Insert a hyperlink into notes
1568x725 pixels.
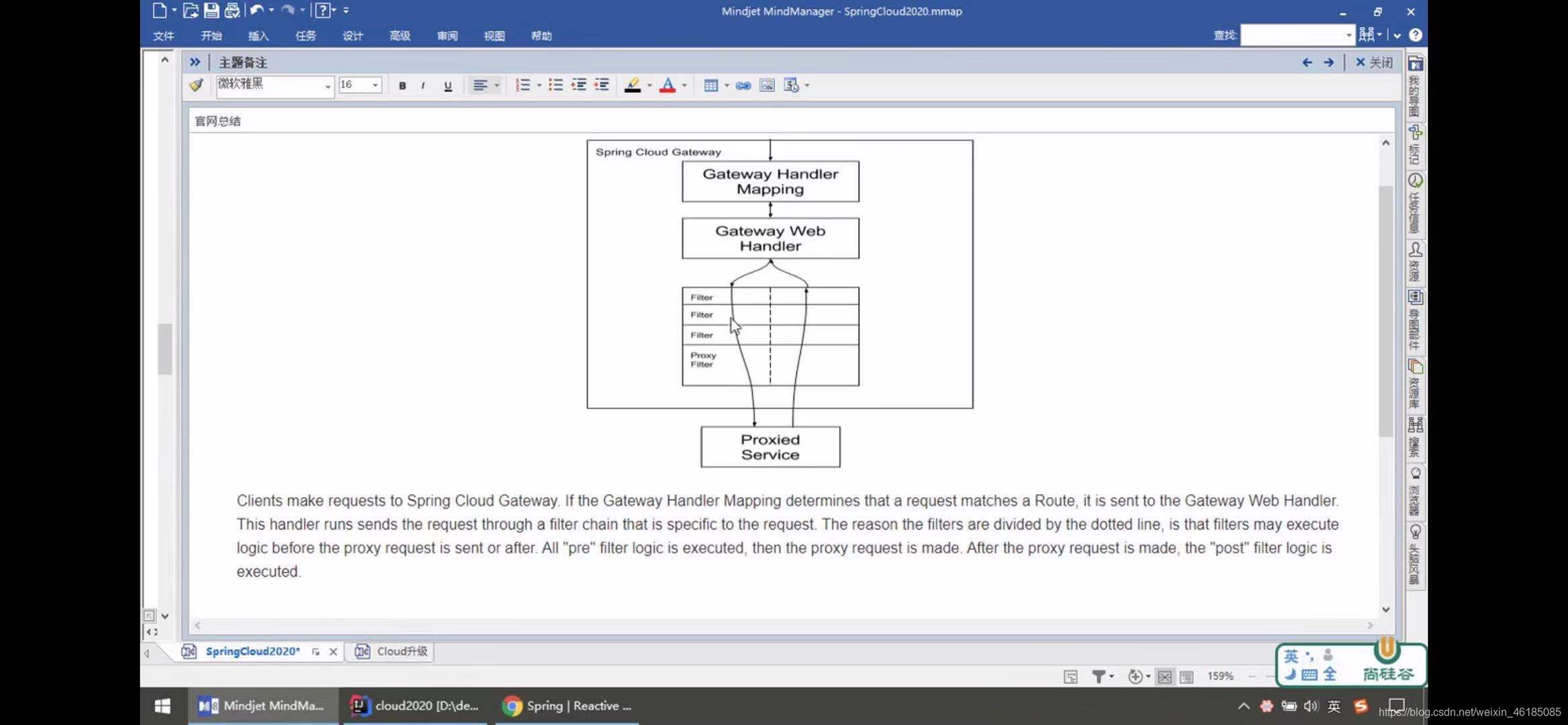click(743, 85)
